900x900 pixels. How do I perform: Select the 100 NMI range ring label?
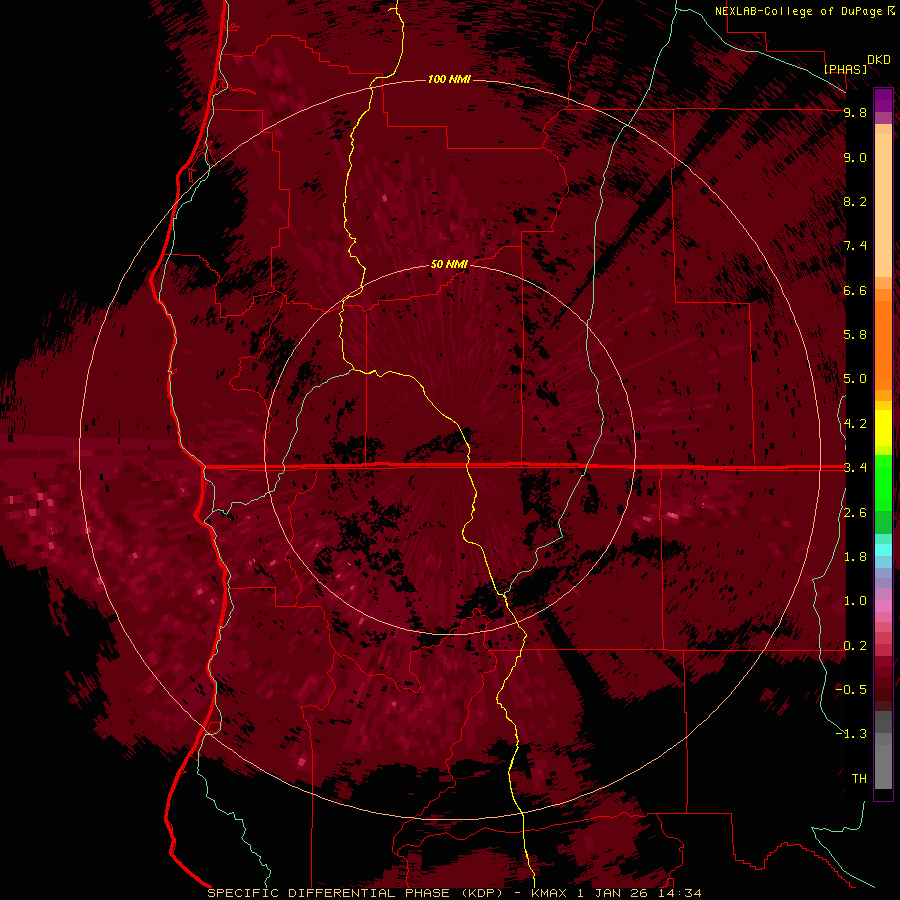pos(449,79)
